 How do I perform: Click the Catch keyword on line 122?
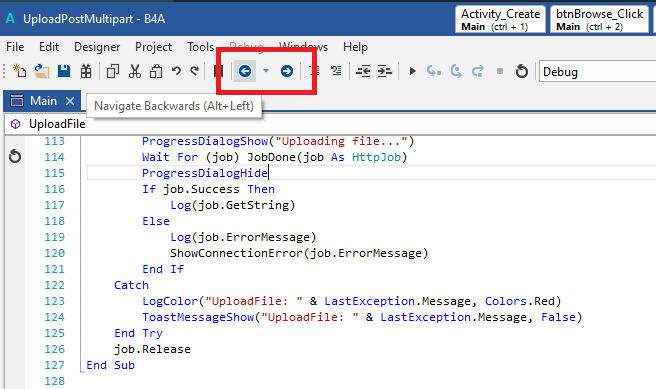131,285
